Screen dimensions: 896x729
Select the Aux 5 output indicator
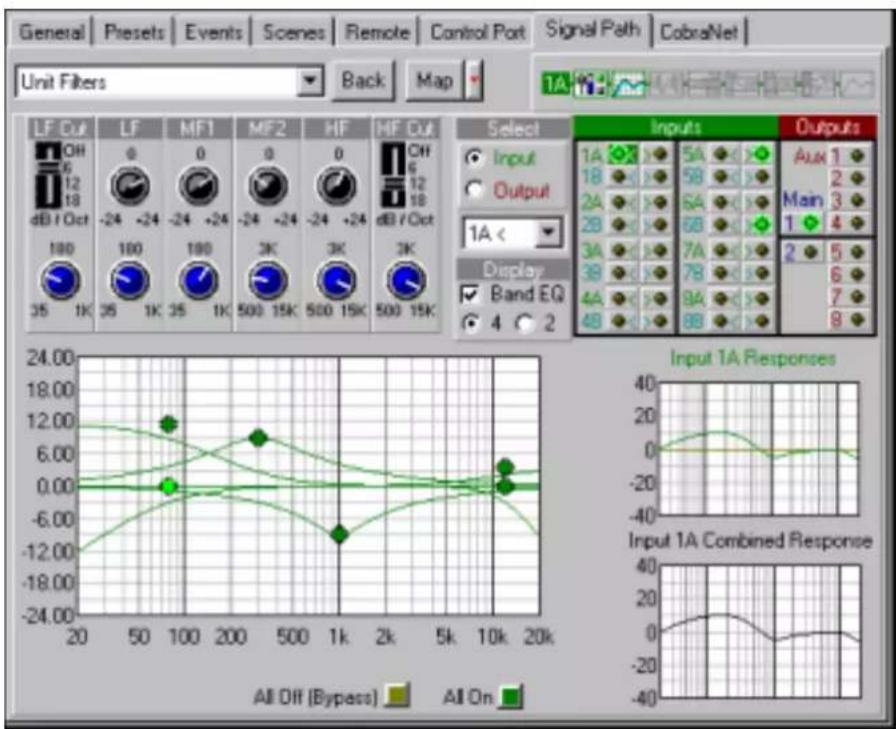coord(857,252)
